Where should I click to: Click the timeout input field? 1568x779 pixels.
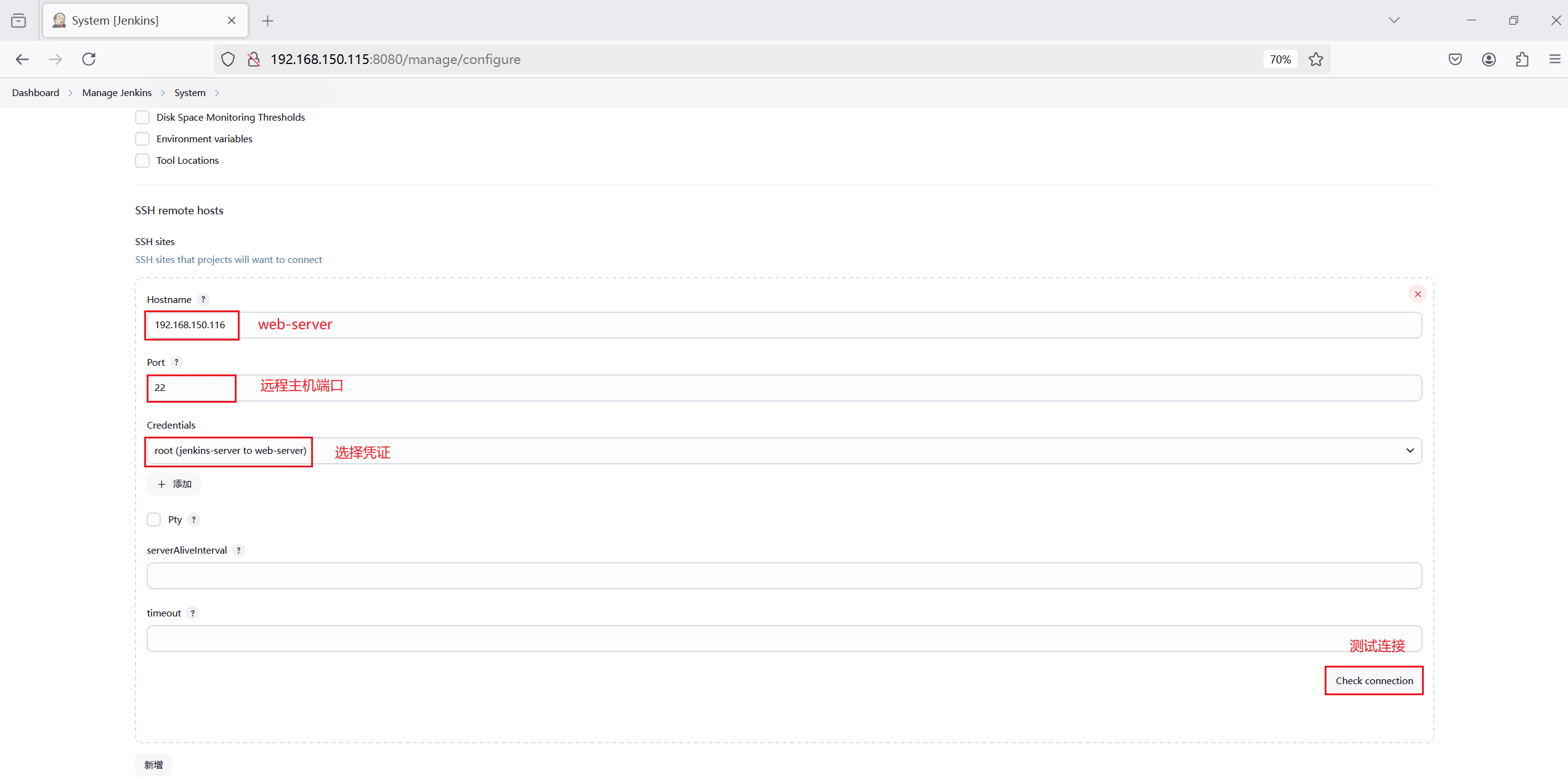[784, 639]
